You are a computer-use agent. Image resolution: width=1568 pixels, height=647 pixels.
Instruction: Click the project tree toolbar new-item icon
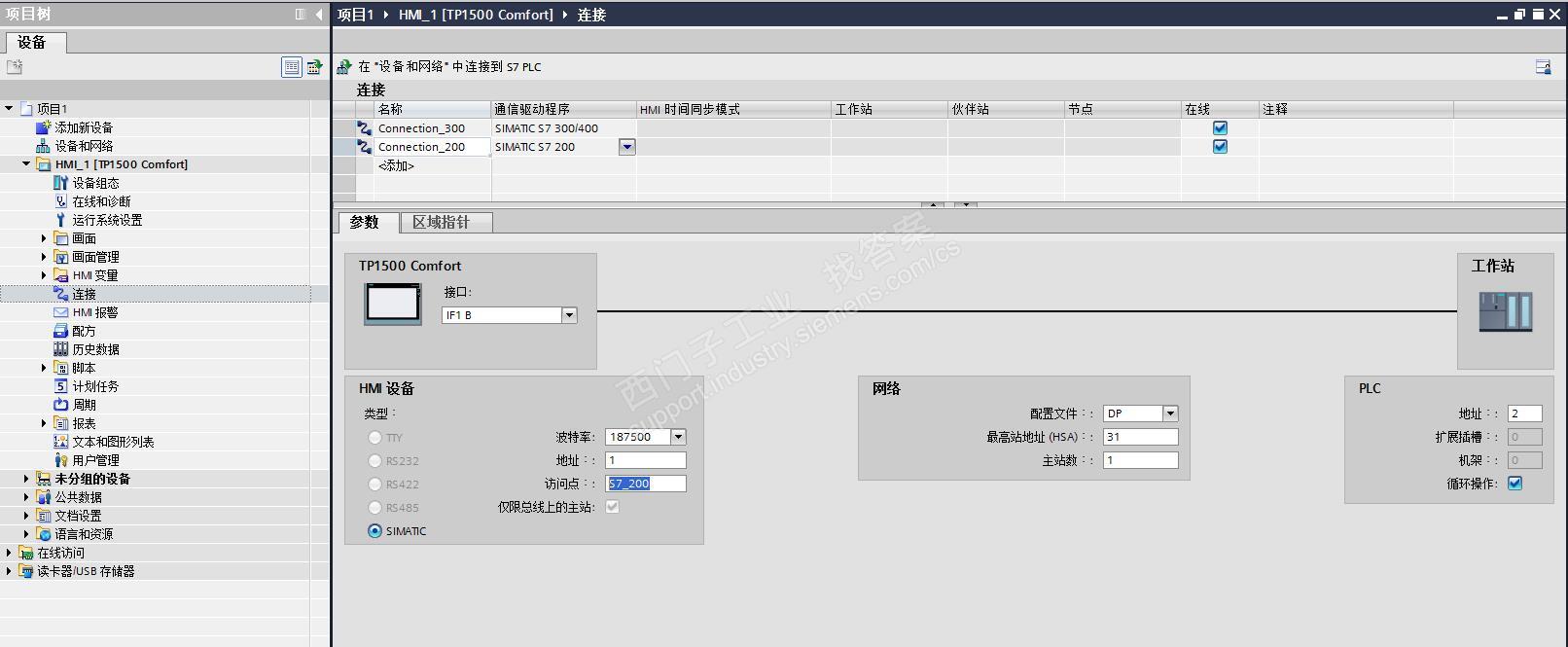point(15,67)
